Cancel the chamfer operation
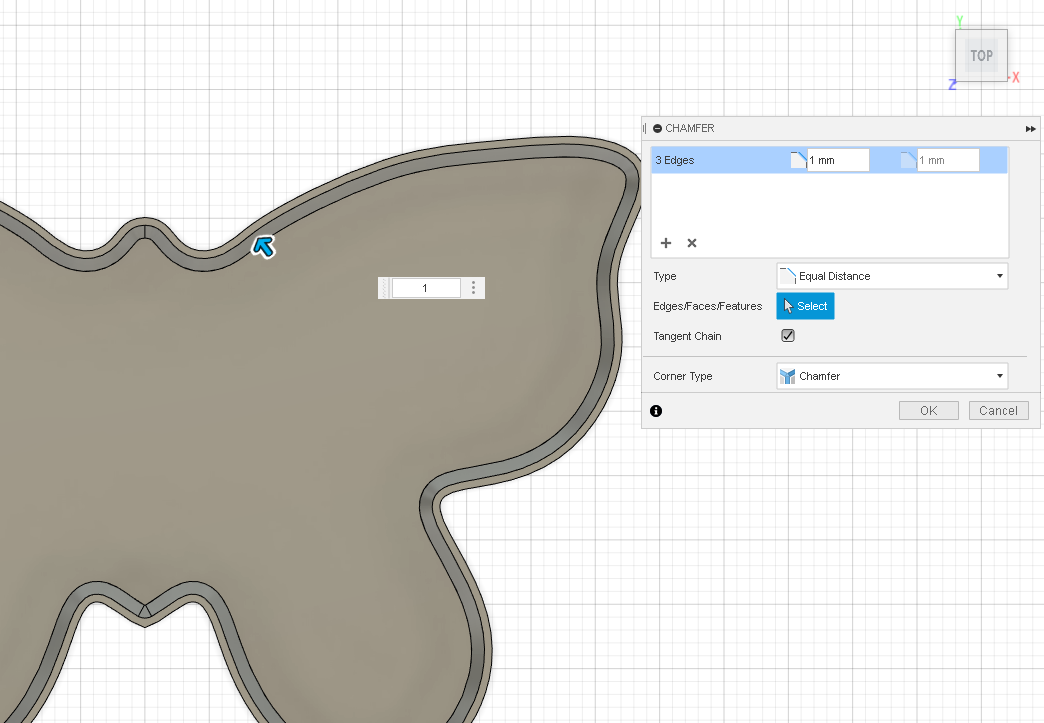1044x723 pixels. click(x=999, y=411)
